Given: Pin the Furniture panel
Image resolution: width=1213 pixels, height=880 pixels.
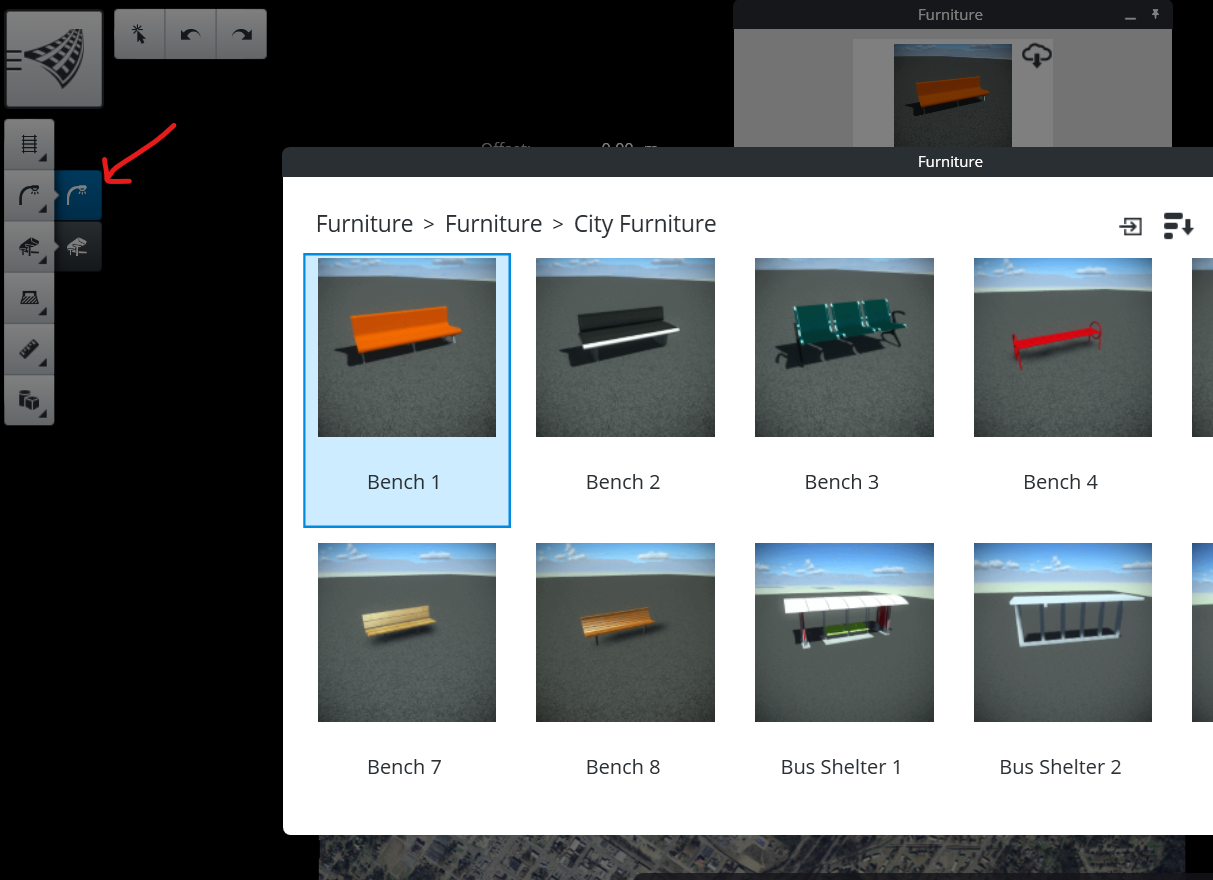Looking at the screenshot, I should point(1156,15).
